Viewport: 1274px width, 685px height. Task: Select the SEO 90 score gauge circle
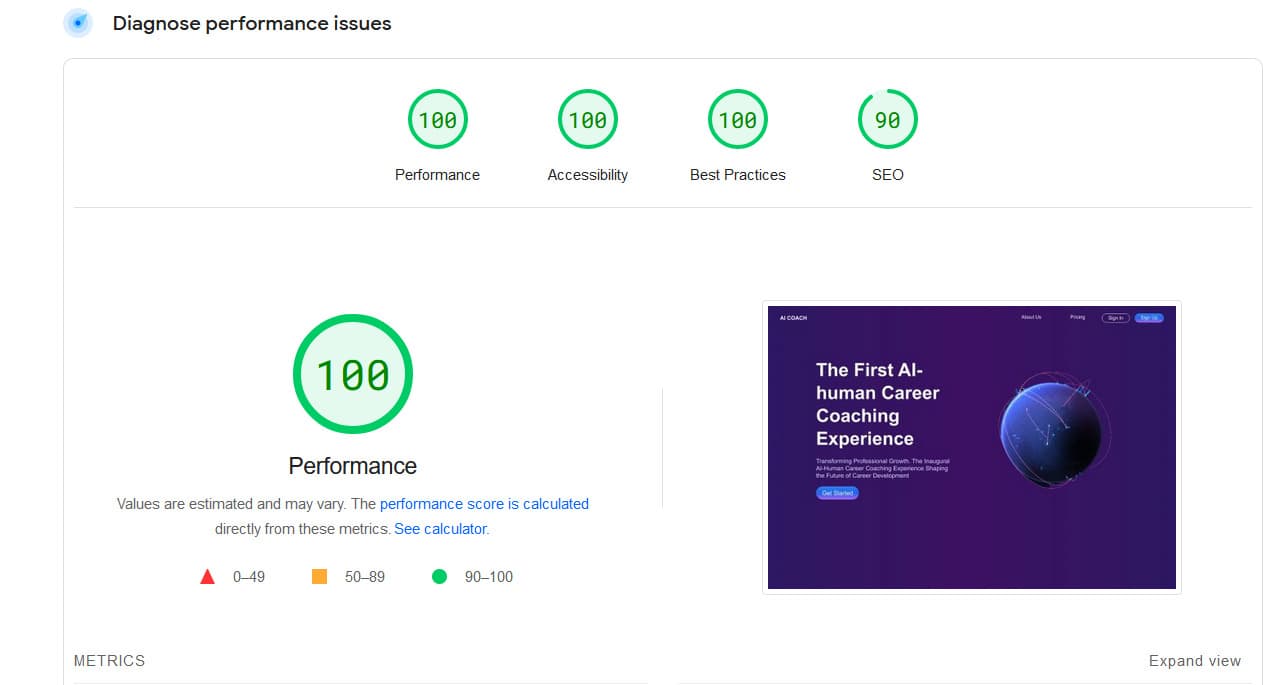pos(887,120)
